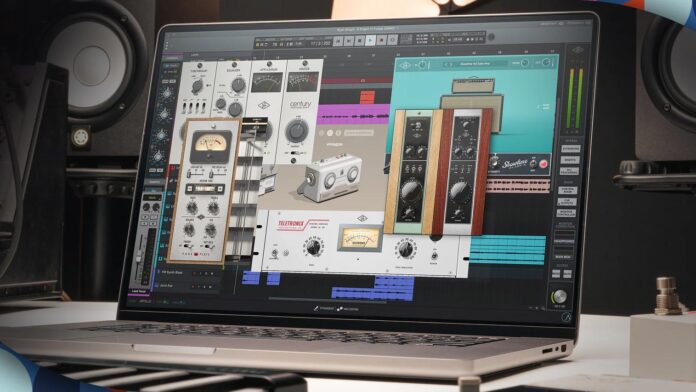Click the Stop button in the transport bar
The image size is (696, 392).
(x=360, y=41)
